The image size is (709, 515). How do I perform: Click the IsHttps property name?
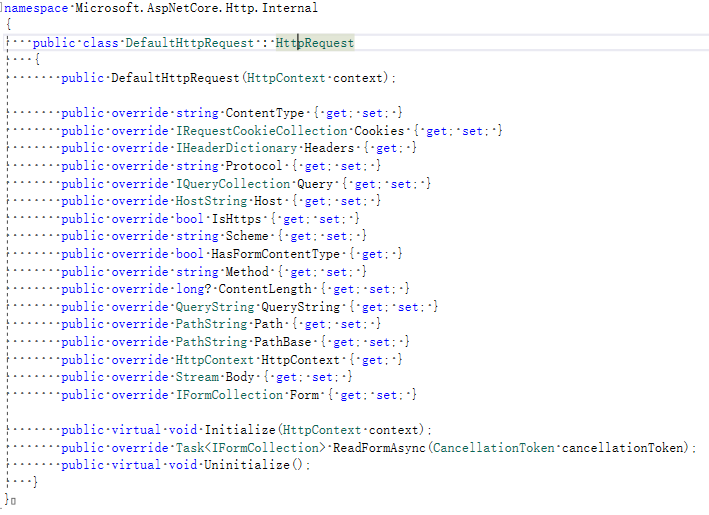236,219
